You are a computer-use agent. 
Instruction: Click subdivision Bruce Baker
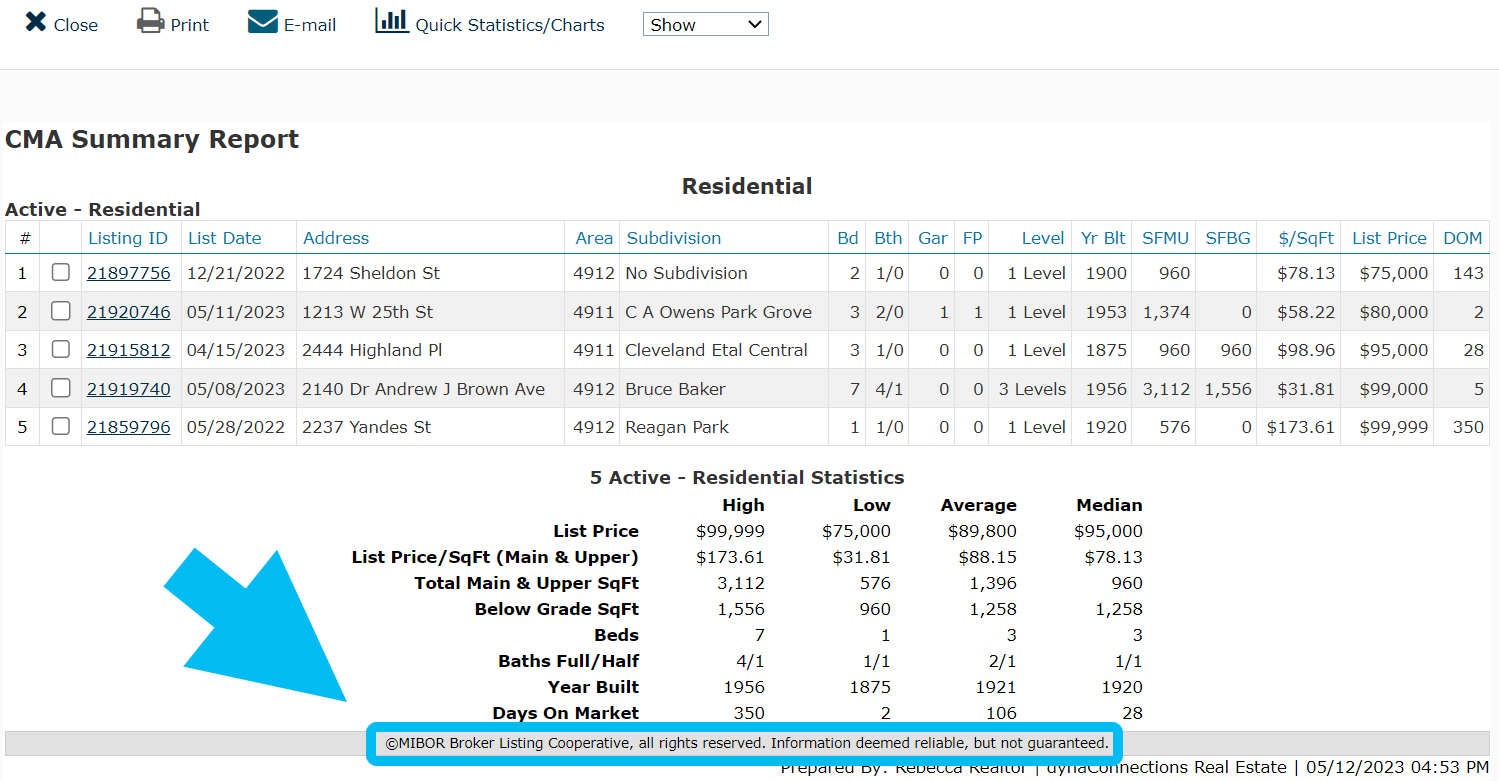click(675, 389)
